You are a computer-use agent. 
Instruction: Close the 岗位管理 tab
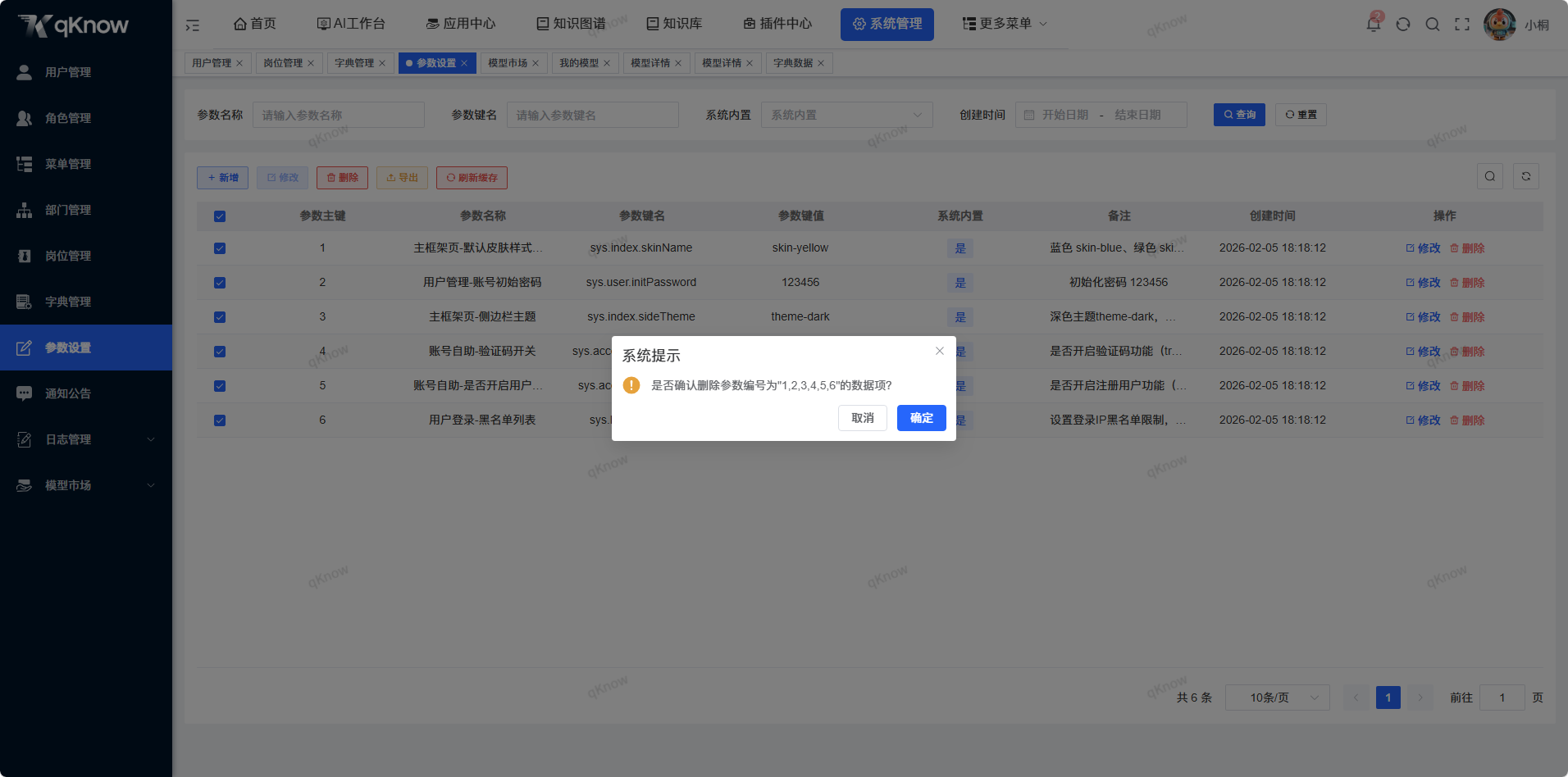coord(311,63)
